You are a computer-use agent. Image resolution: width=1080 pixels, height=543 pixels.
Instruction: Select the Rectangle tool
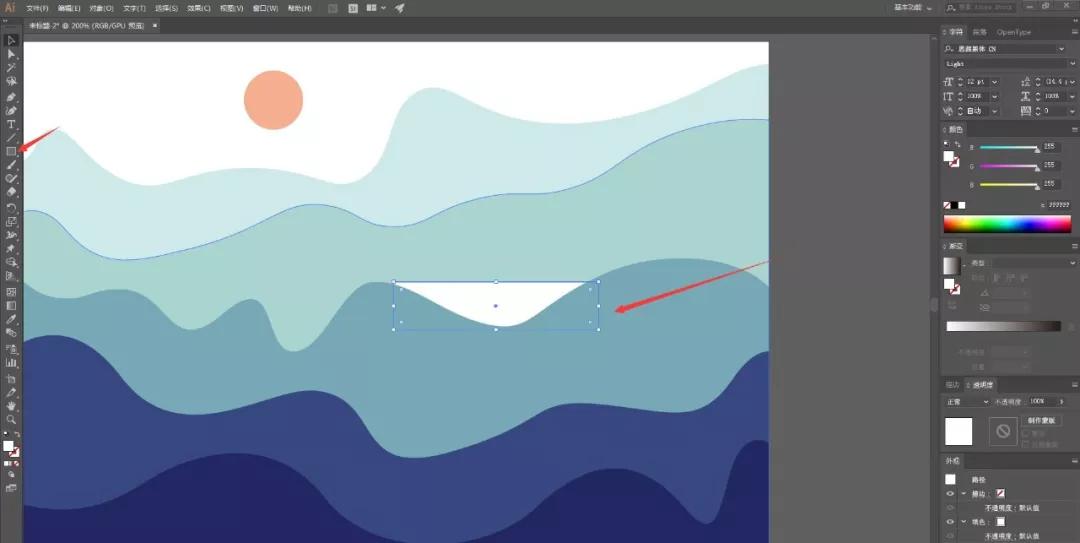click(11, 152)
